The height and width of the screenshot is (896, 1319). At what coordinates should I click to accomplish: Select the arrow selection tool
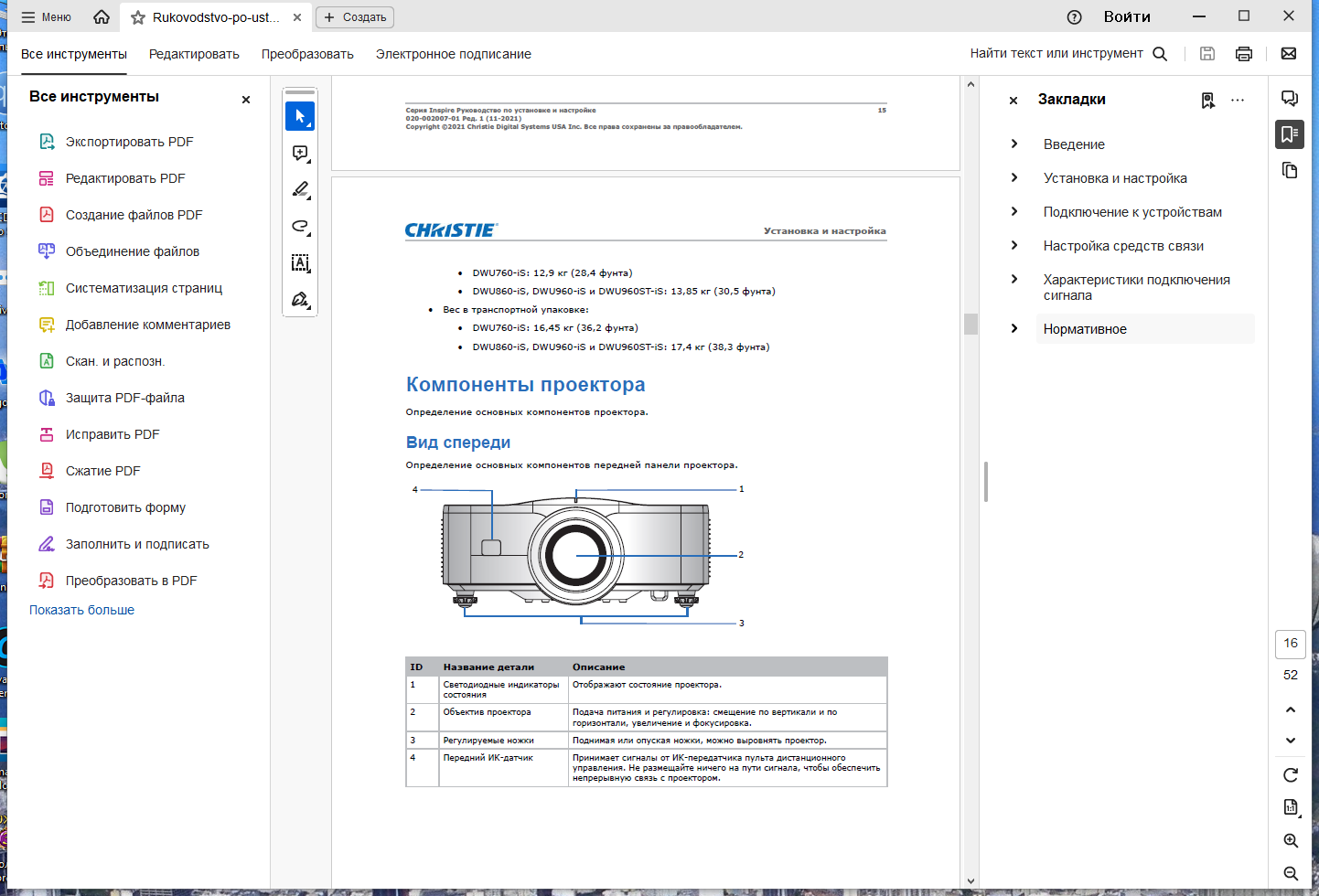click(300, 116)
